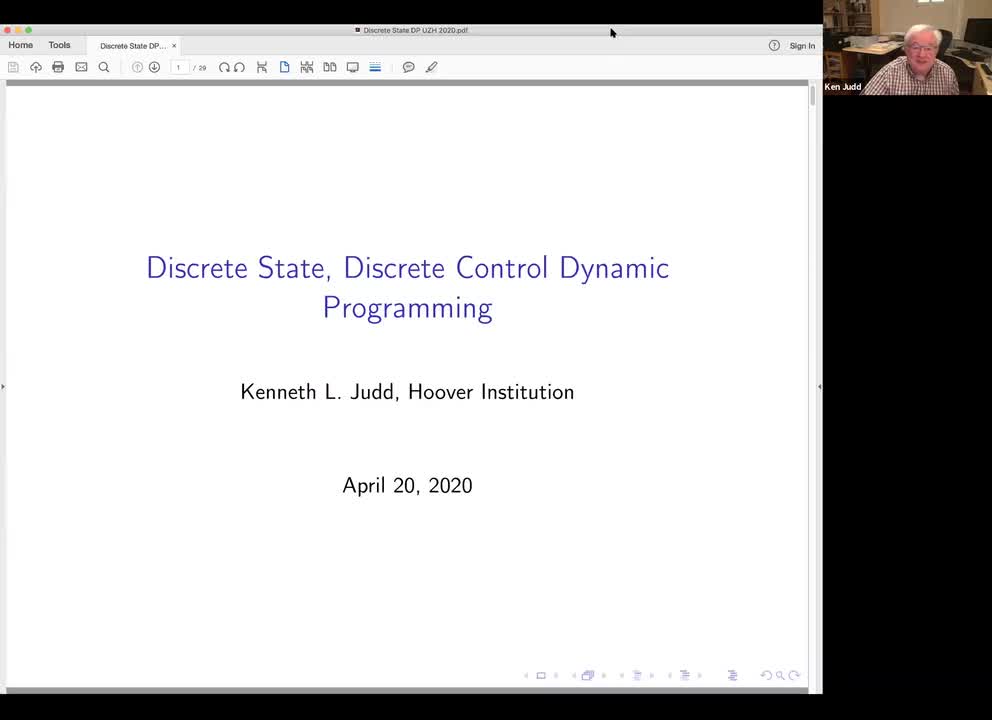Click the vertical scrollbar thumb
Screen dimensions: 992x720
(812, 95)
